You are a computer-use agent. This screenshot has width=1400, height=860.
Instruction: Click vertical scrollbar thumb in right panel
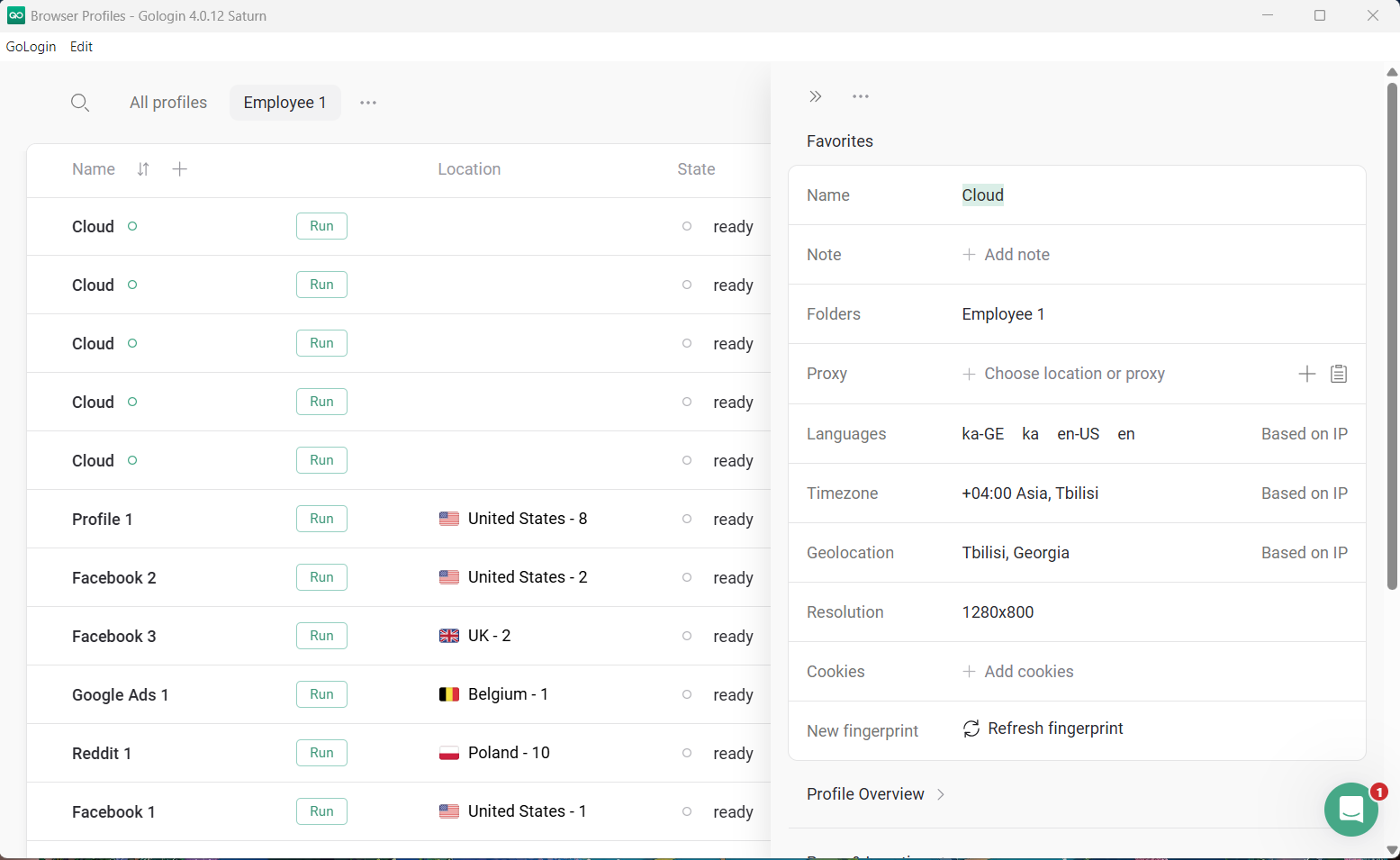point(1392,336)
